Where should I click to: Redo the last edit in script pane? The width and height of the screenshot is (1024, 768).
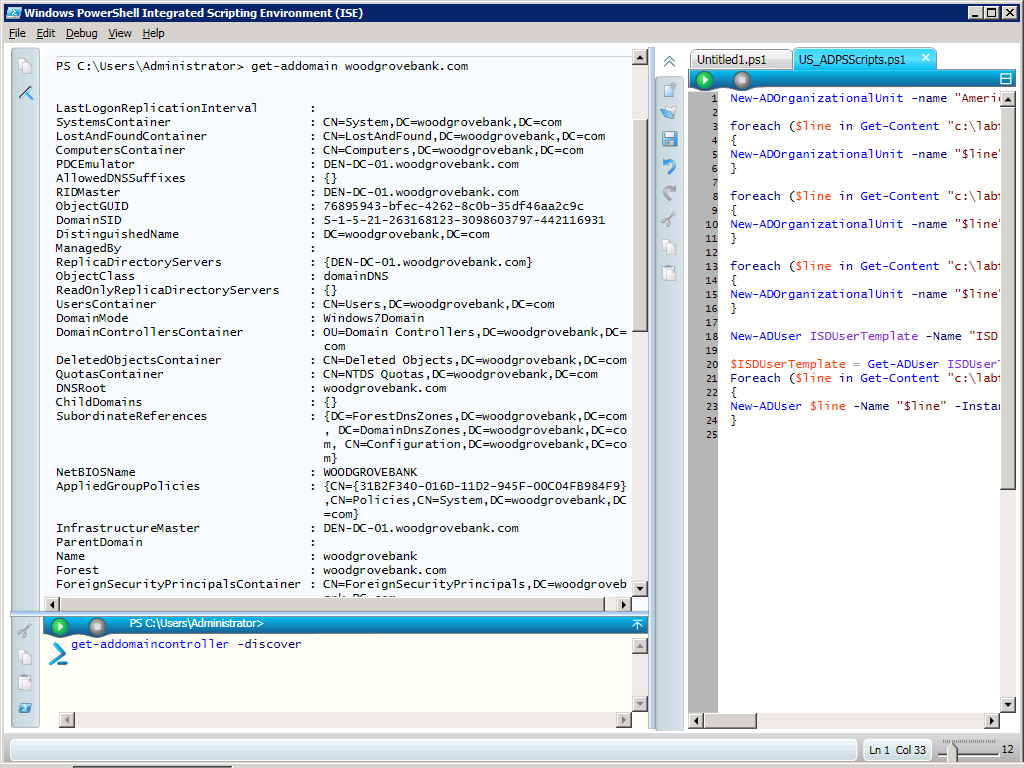pos(669,192)
